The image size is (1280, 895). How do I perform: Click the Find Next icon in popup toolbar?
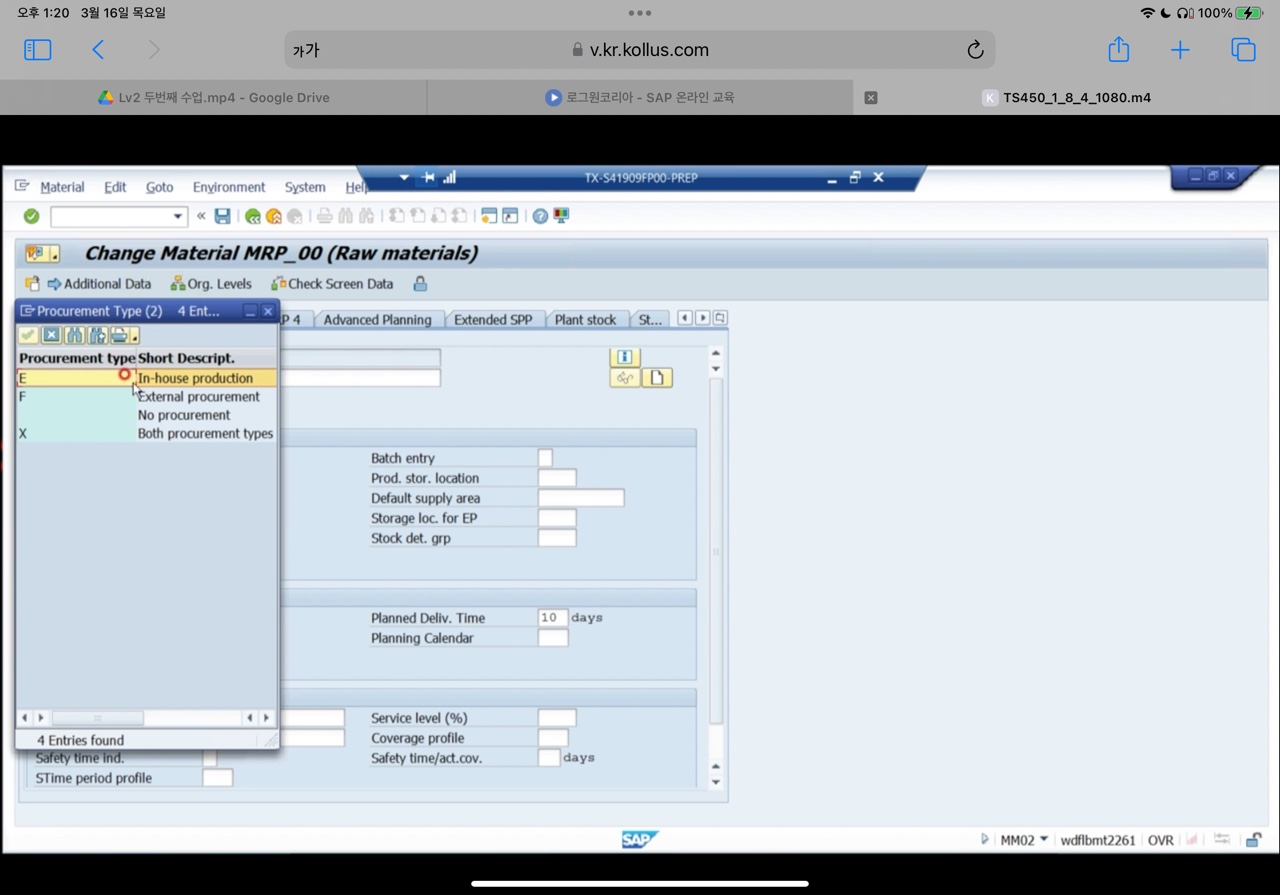(97, 335)
